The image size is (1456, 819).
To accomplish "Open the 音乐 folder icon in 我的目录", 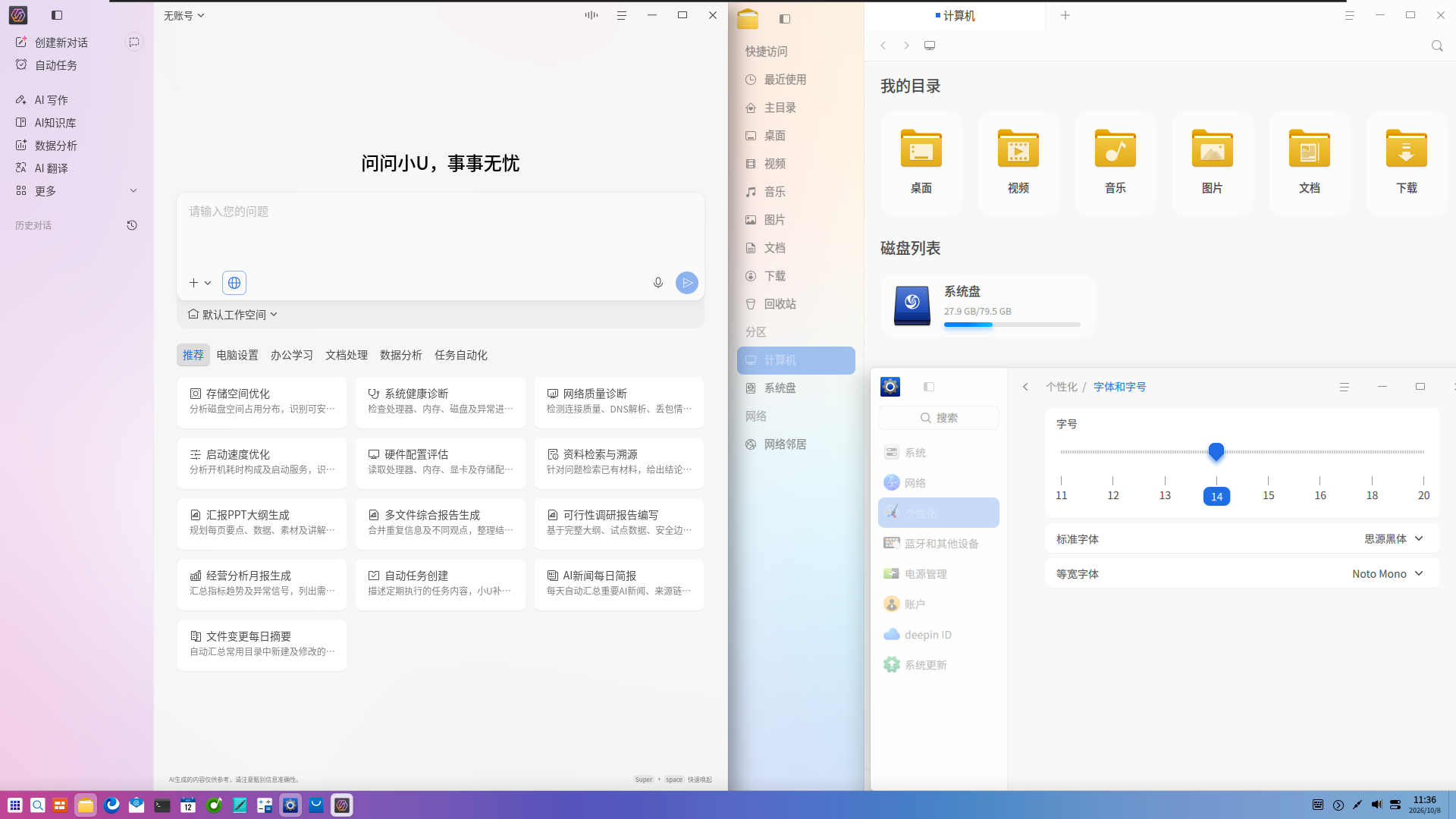I will click(1116, 148).
